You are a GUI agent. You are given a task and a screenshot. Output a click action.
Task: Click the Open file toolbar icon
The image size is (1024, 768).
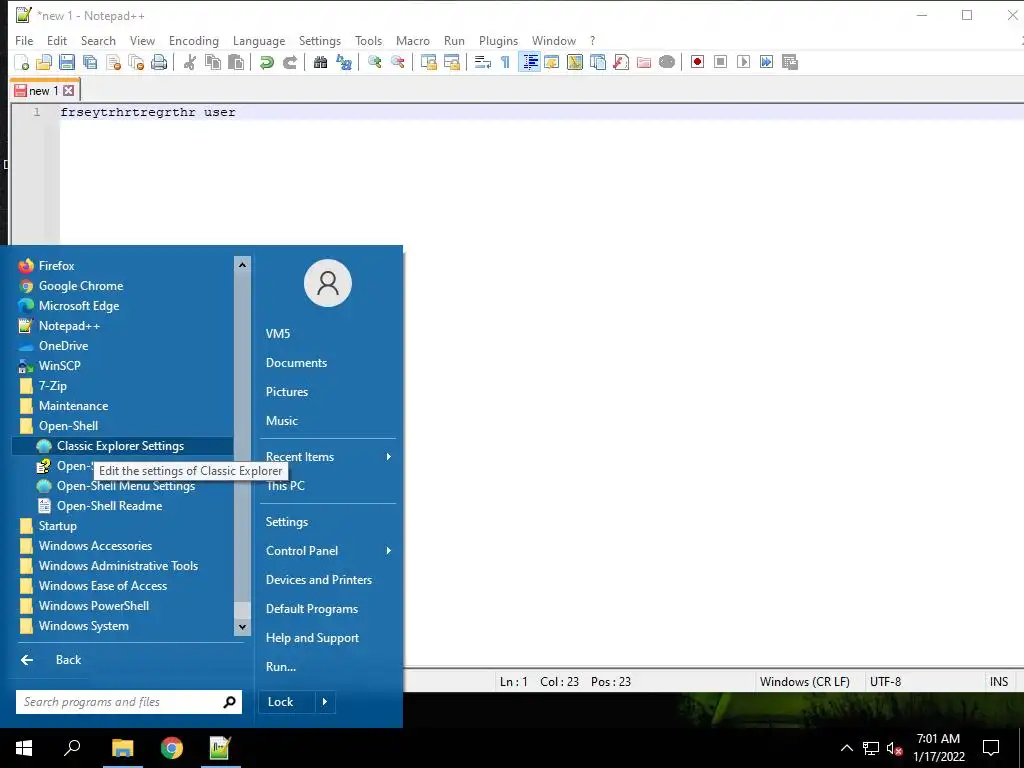point(44,62)
